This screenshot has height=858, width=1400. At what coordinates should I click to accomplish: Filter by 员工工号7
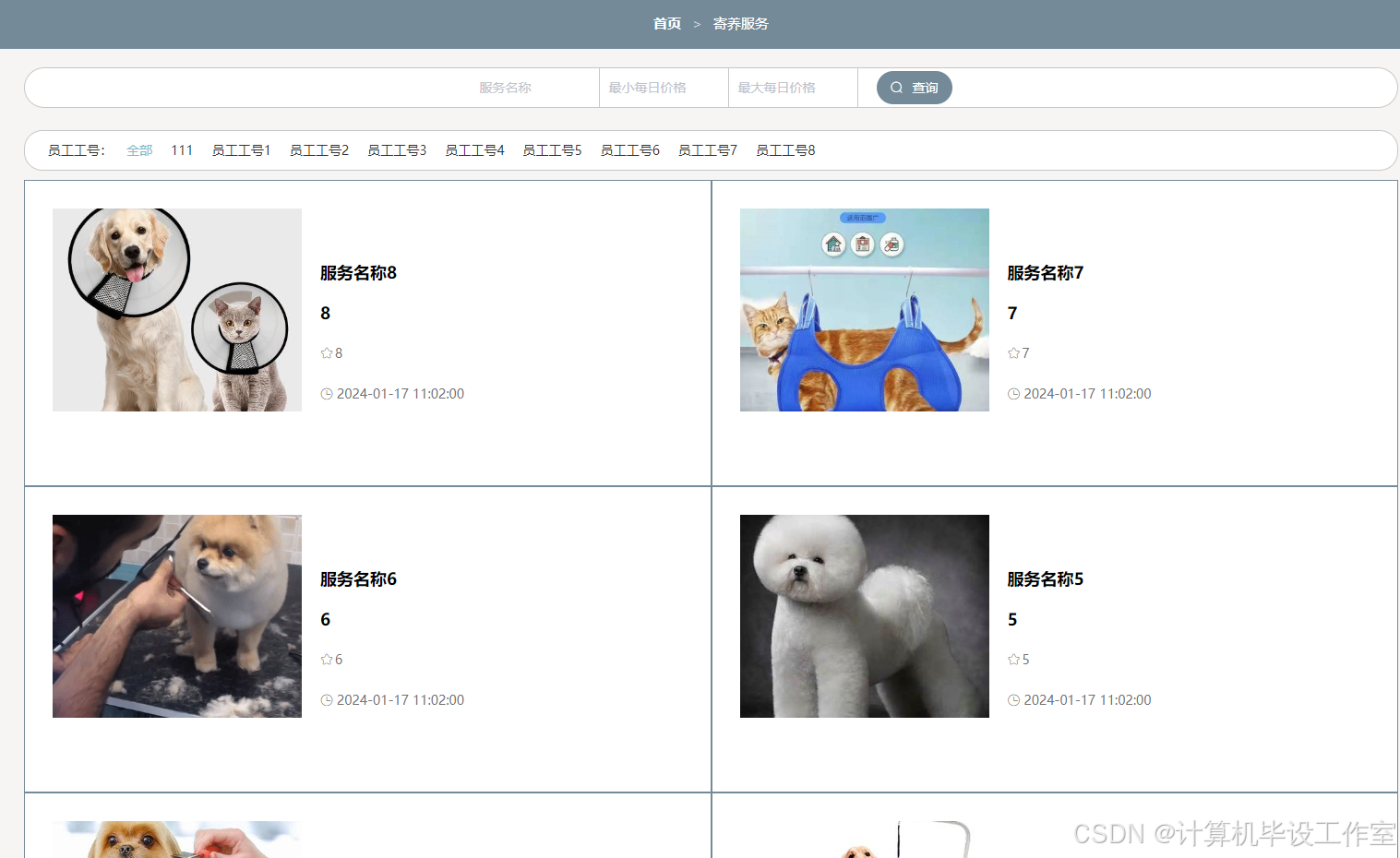(x=708, y=150)
